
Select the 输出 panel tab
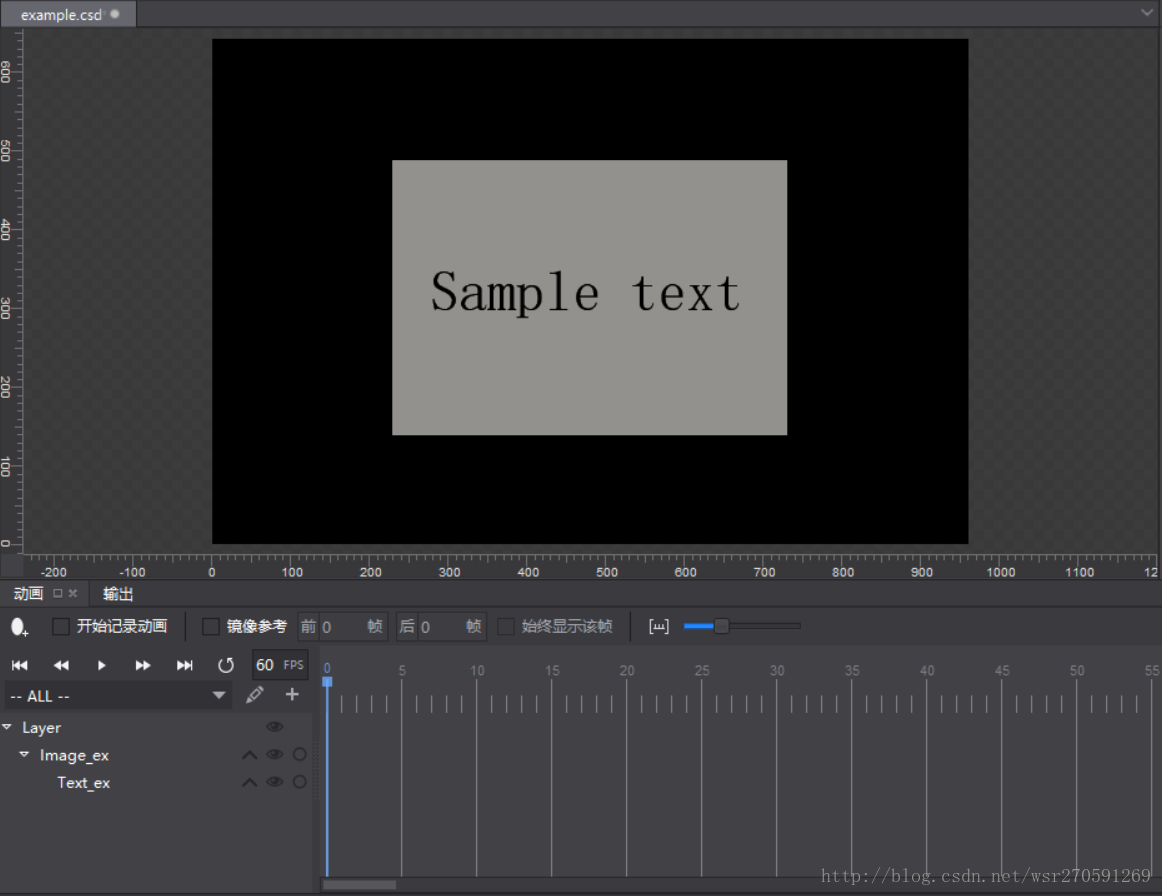[x=118, y=594]
